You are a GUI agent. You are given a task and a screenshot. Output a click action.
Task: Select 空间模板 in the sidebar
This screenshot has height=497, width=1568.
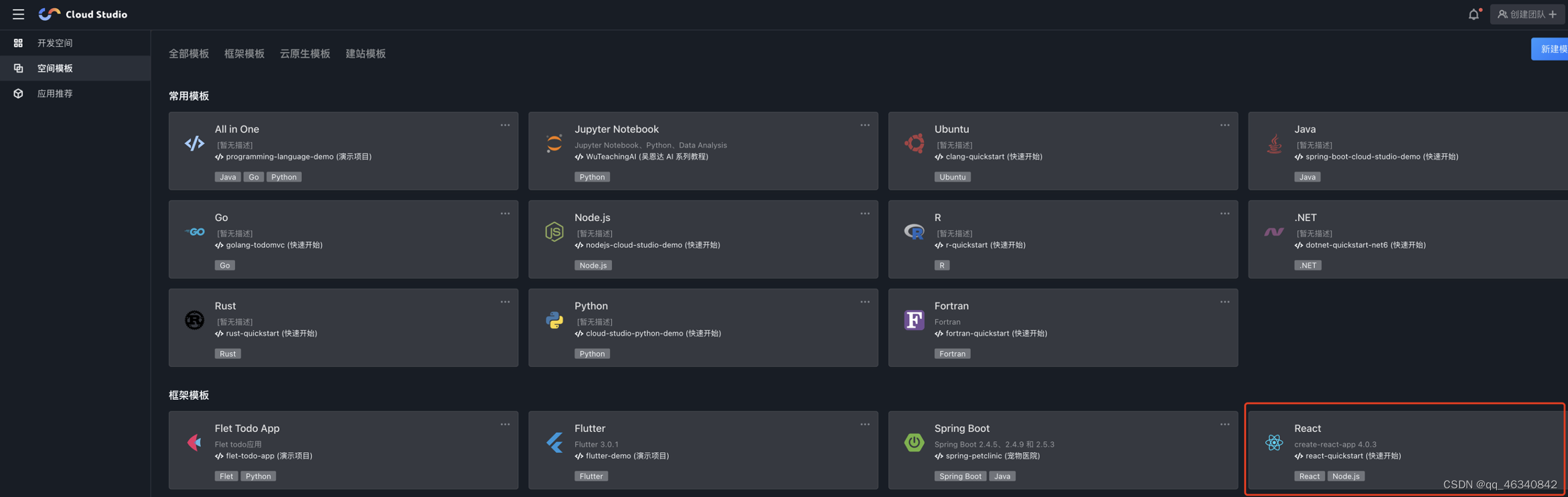(75, 68)
